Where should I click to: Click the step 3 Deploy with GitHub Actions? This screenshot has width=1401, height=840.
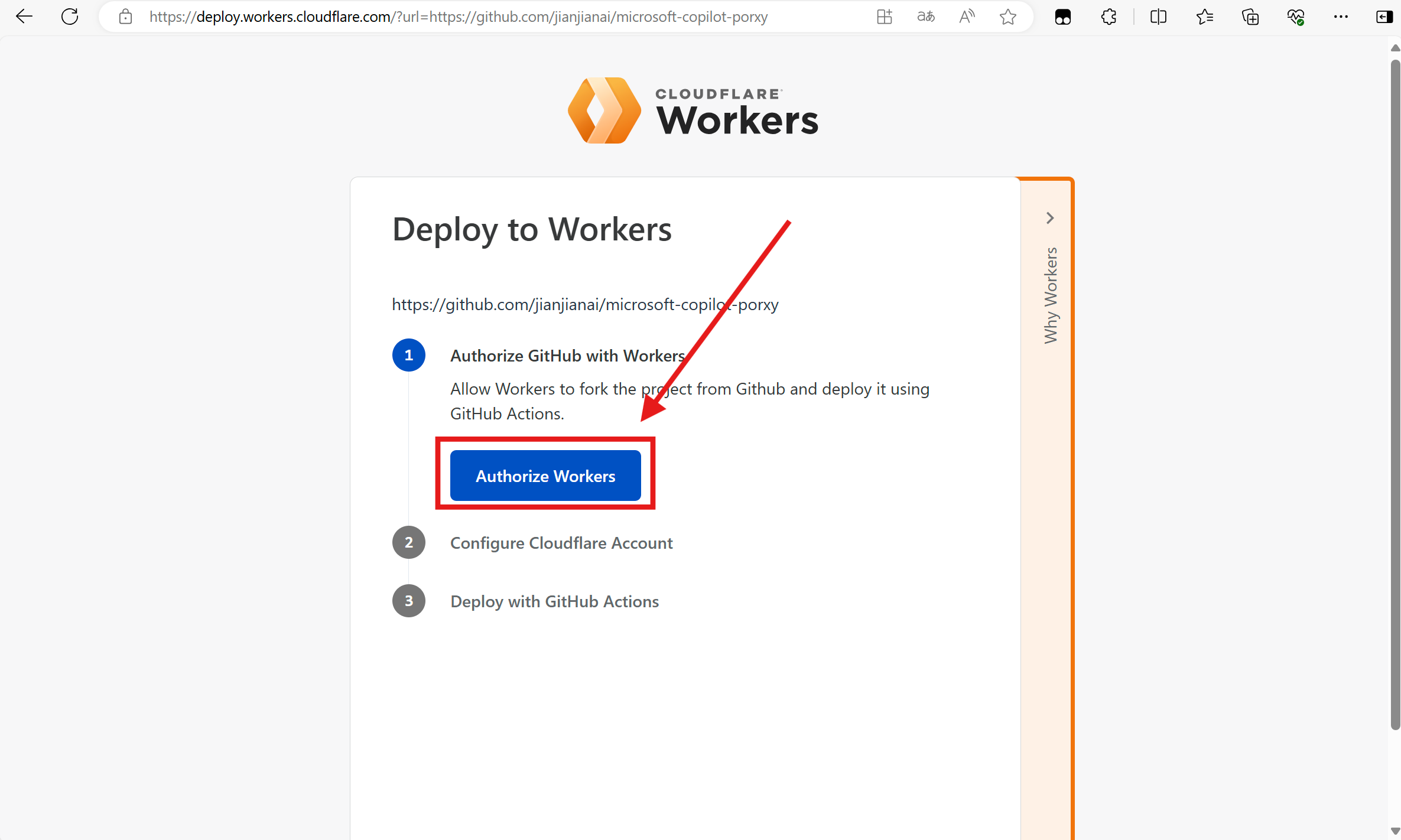[555, 601]
